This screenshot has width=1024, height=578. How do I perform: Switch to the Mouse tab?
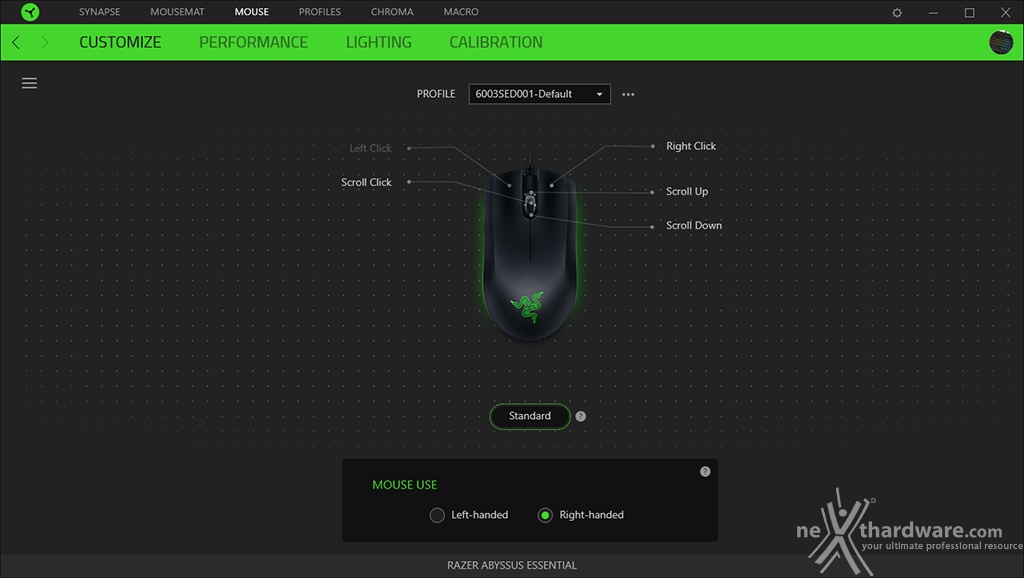251,12
